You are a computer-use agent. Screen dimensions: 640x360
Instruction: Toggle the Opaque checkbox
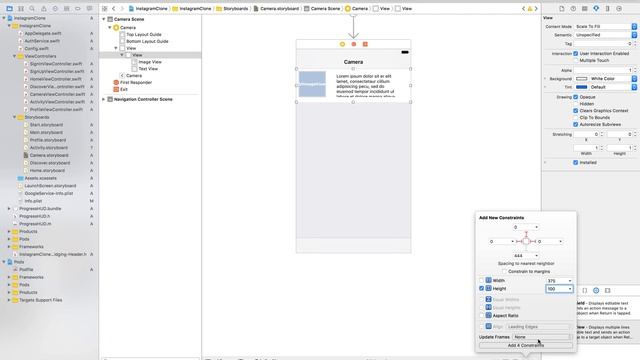click(576, 97)
